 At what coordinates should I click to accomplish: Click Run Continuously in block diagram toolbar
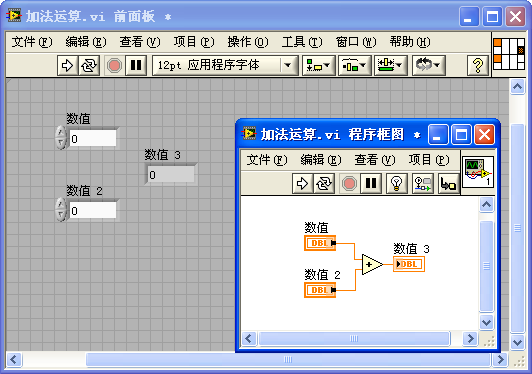click(324, 184)
